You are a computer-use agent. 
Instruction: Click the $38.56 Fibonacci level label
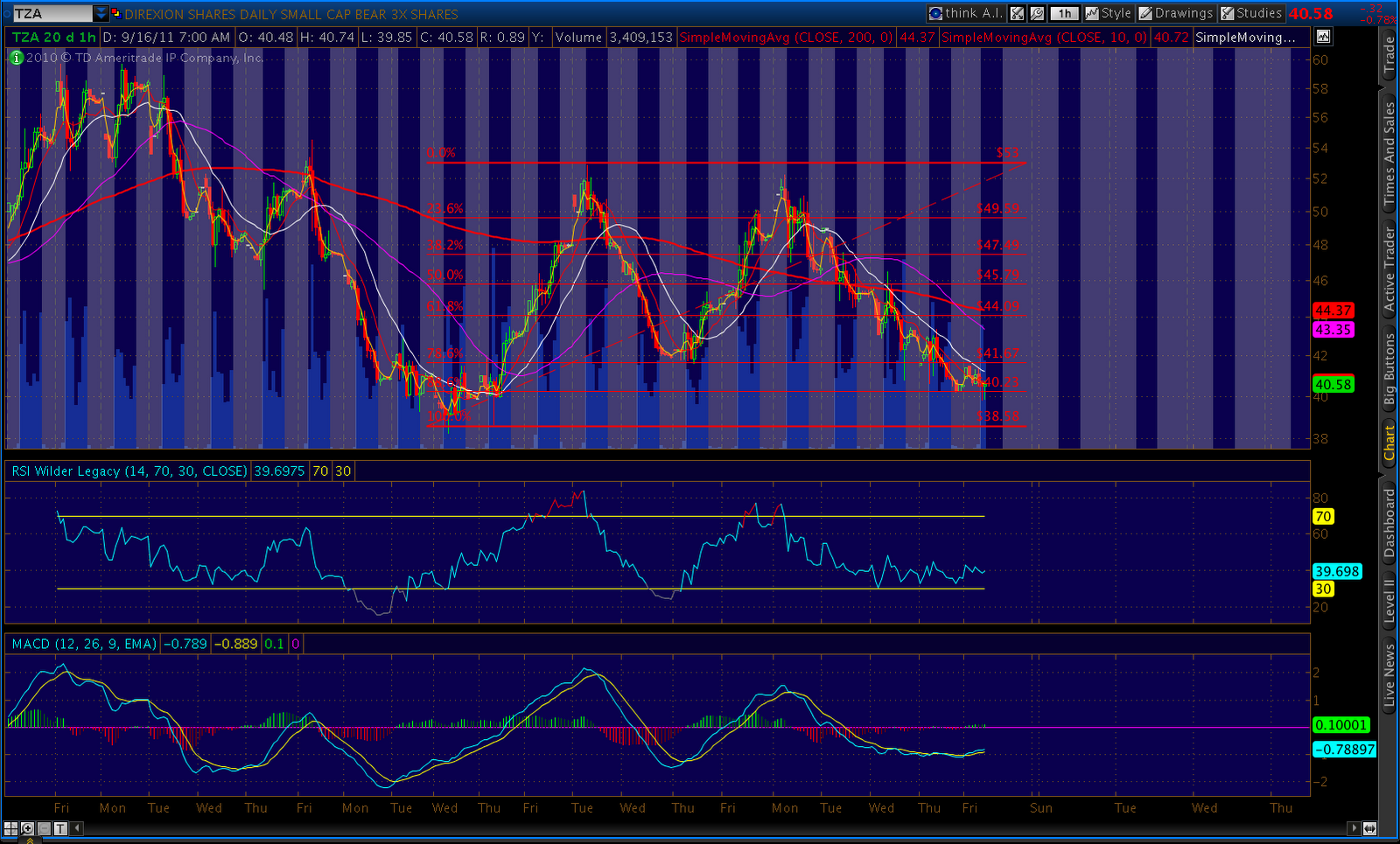(x=997, y=416)
